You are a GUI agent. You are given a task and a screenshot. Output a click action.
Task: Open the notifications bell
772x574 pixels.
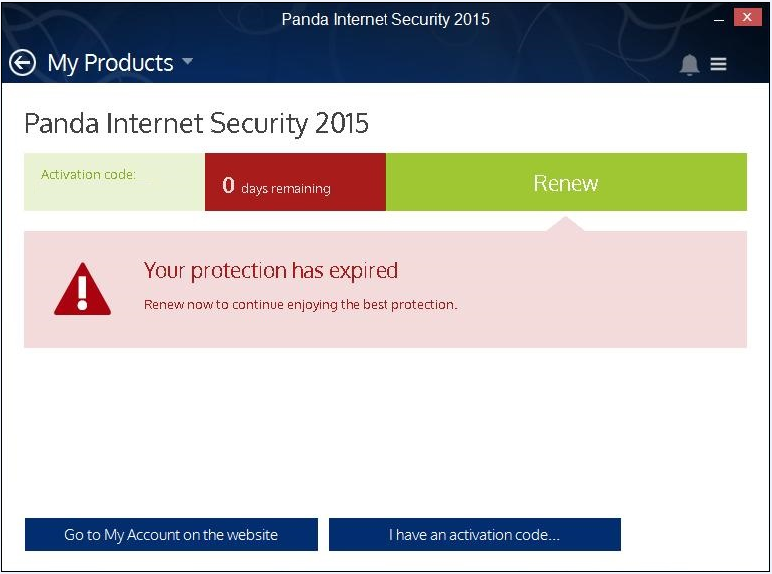point(689,64)
